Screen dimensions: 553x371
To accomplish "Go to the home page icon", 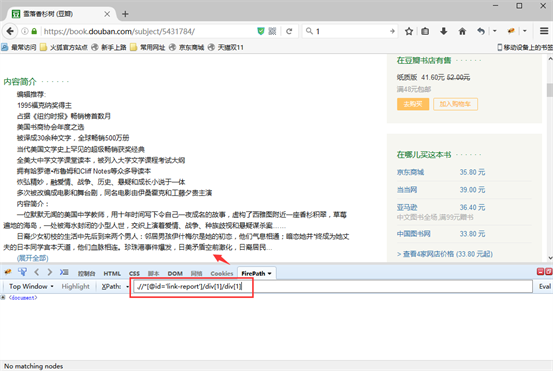I will click(462, 31).
